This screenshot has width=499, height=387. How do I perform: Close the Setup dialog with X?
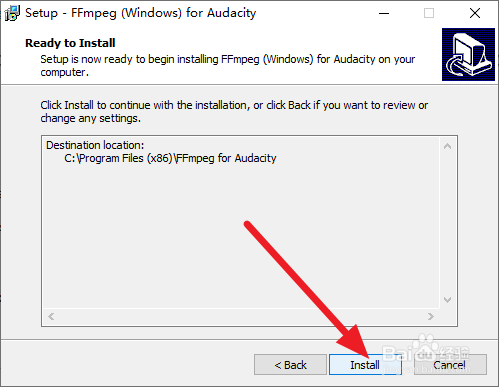click(x=475, y=13)
